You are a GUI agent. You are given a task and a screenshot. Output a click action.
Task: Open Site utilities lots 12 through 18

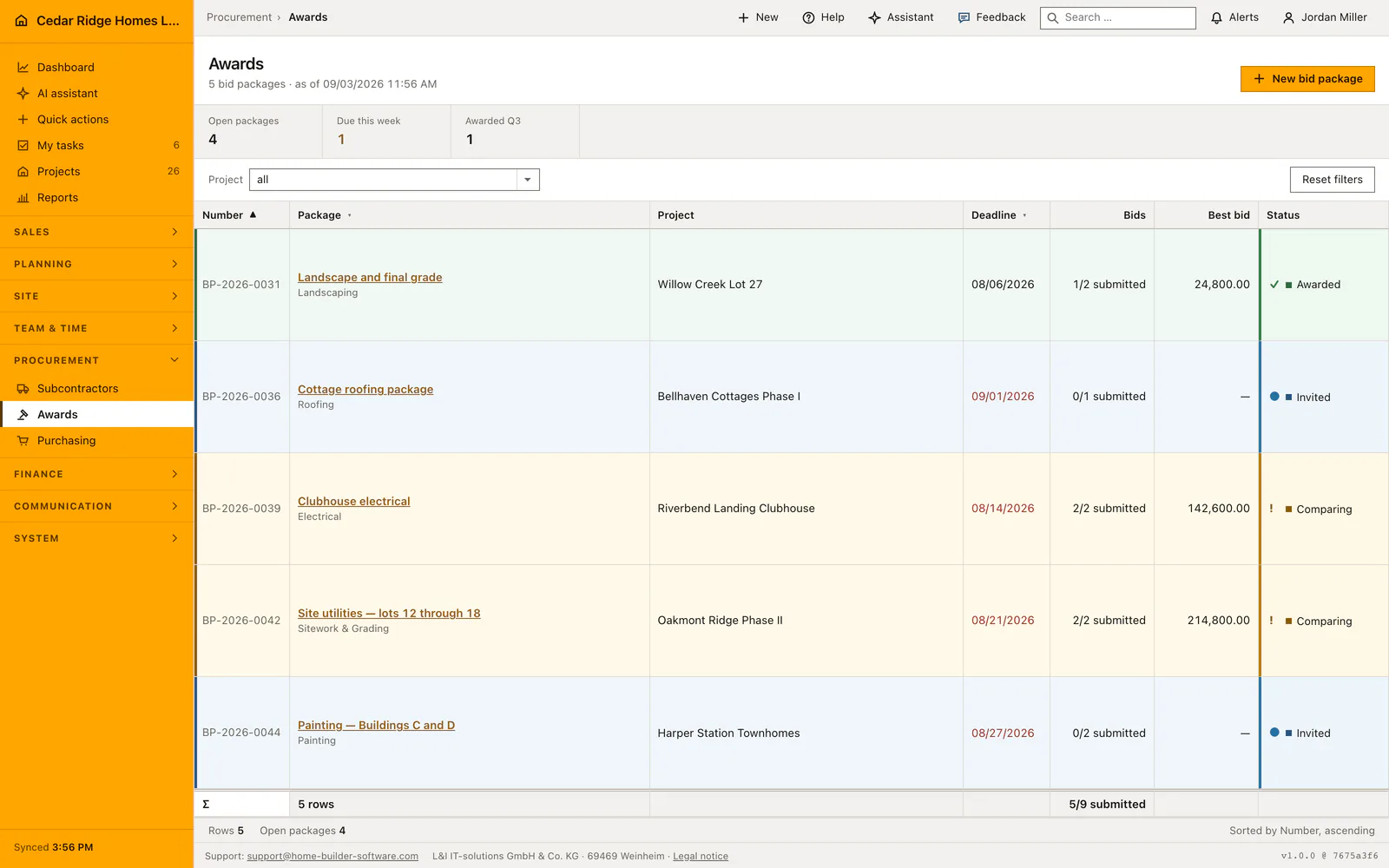[x=389, y=614]
